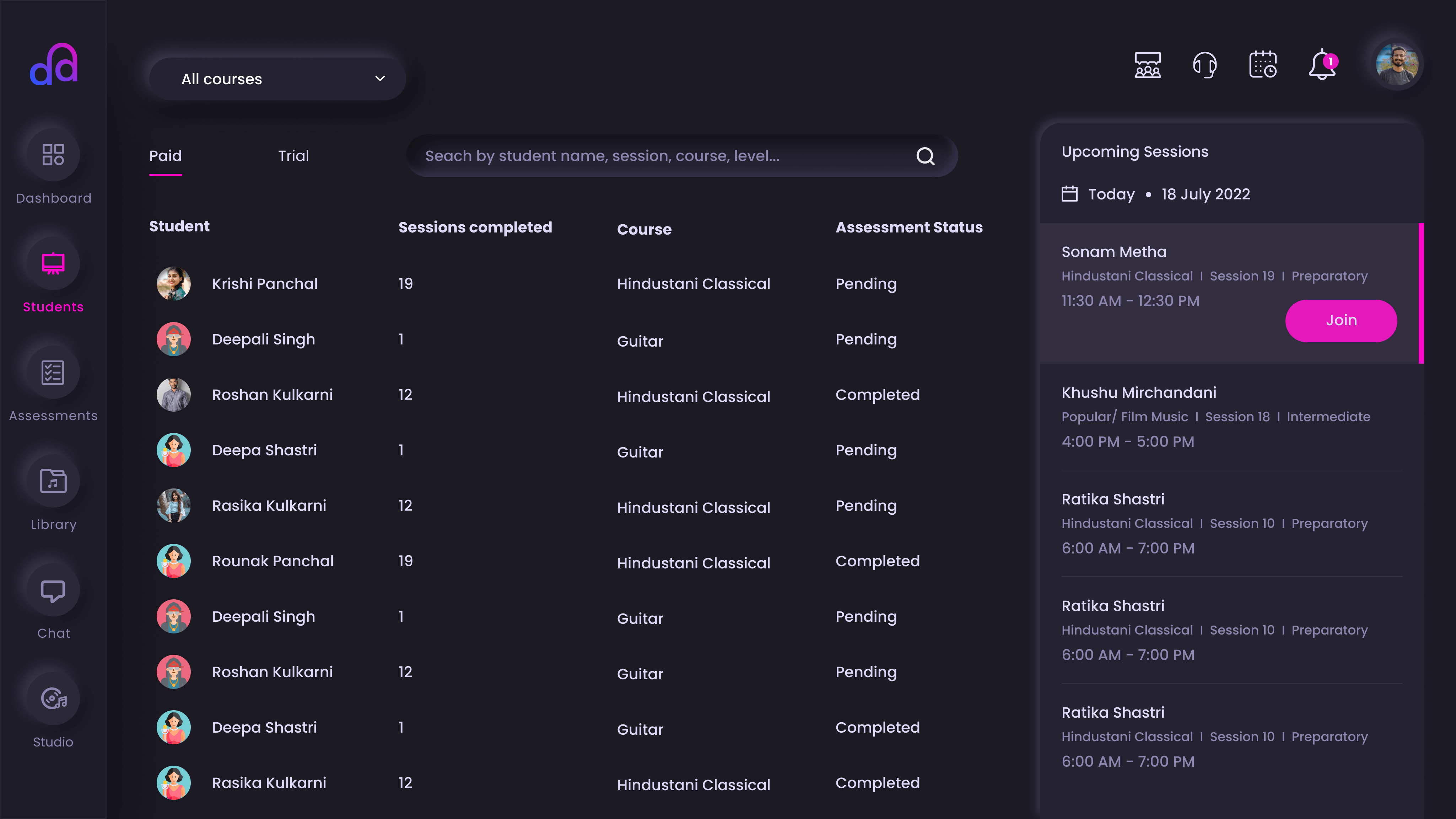
Task: Open Krishi Panchal's student row
Action: 265,283
